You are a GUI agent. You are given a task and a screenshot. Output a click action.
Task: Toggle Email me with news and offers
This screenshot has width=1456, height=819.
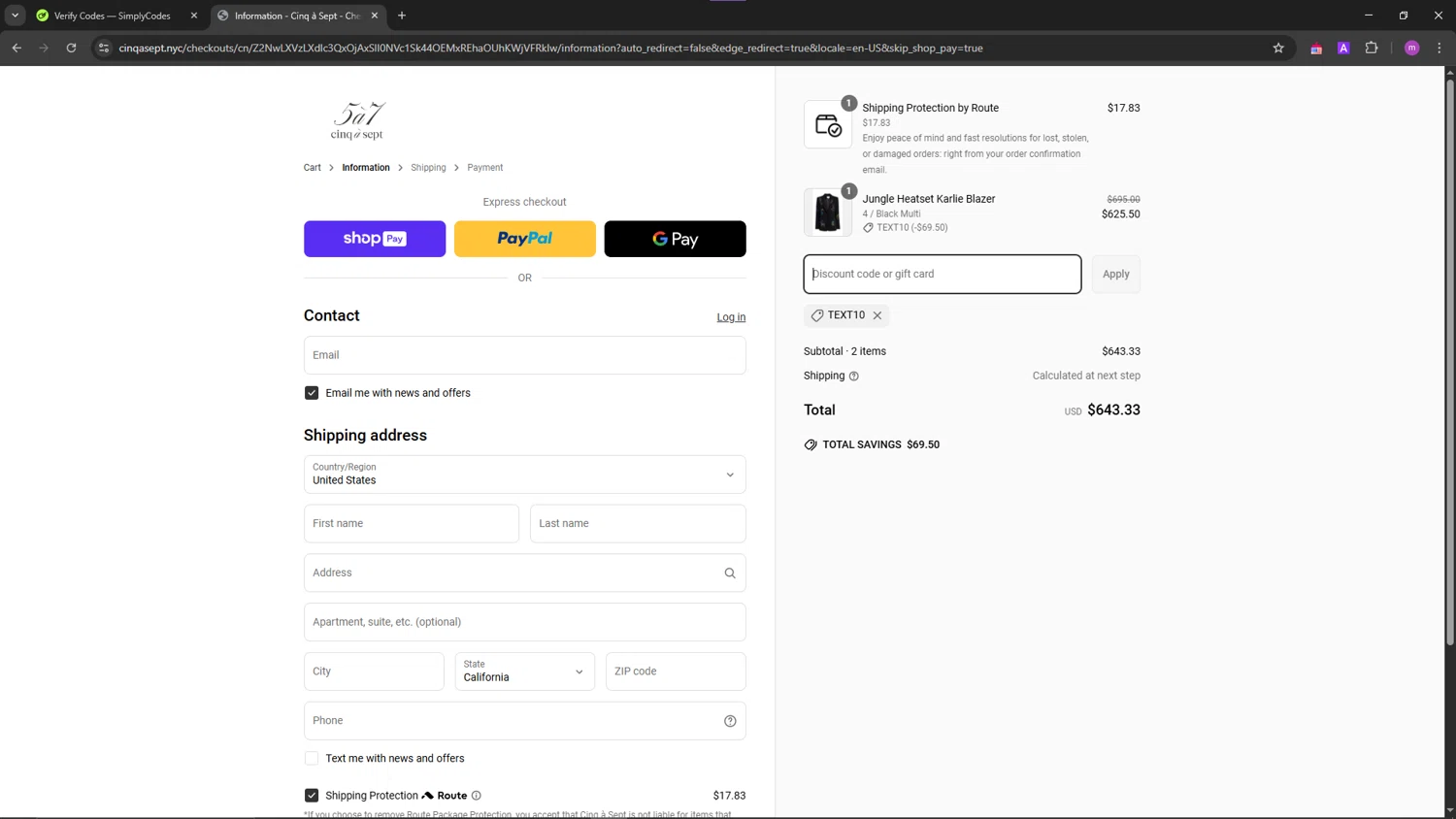(x=312, y=393)
